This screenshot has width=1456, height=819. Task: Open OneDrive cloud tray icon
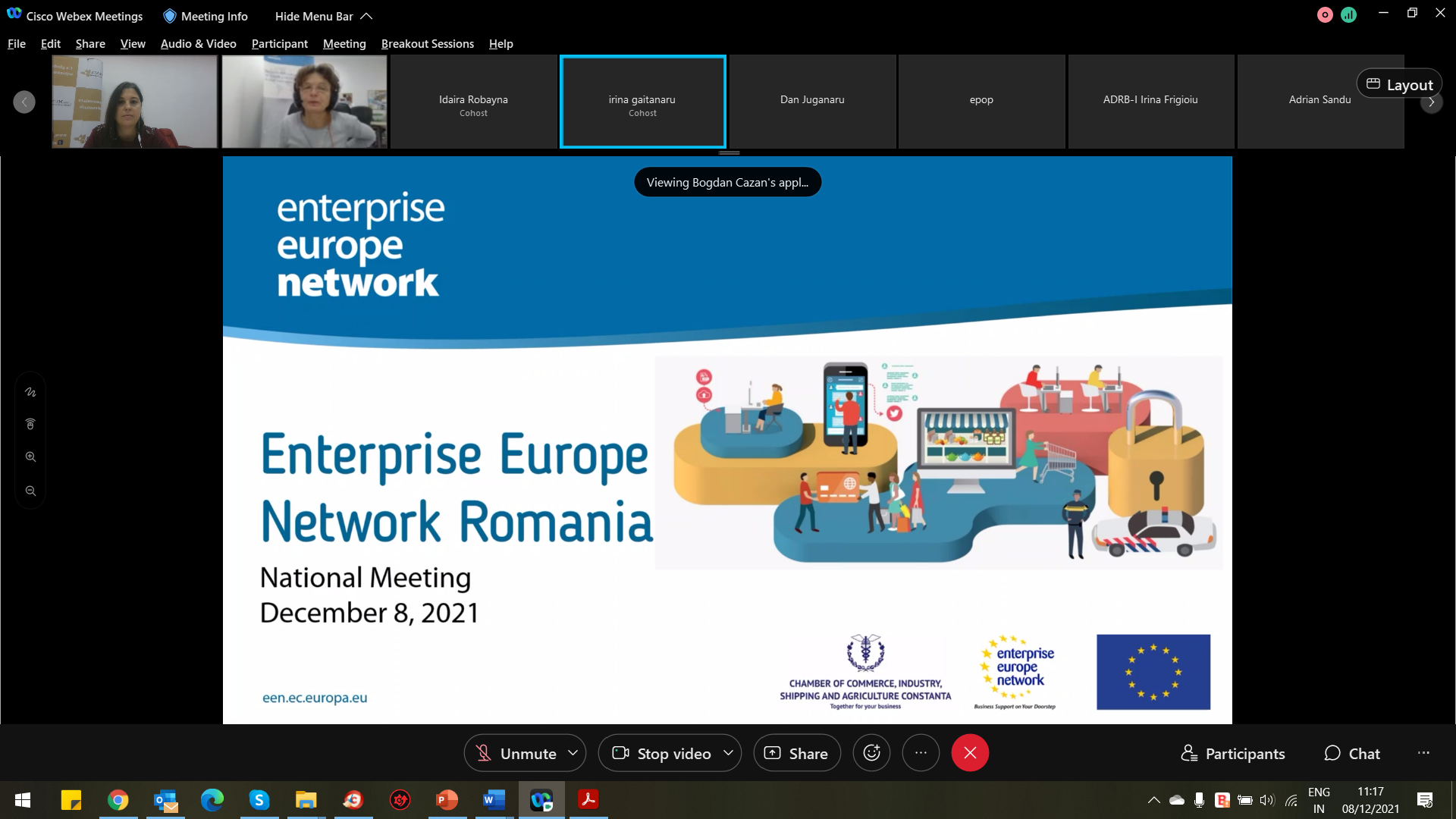click(1177, 800)
